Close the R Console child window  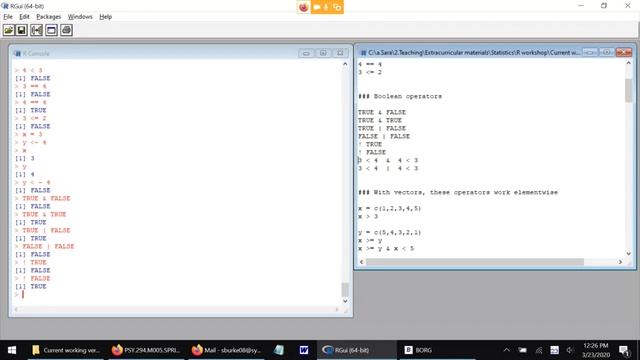[x=340, y=53]
